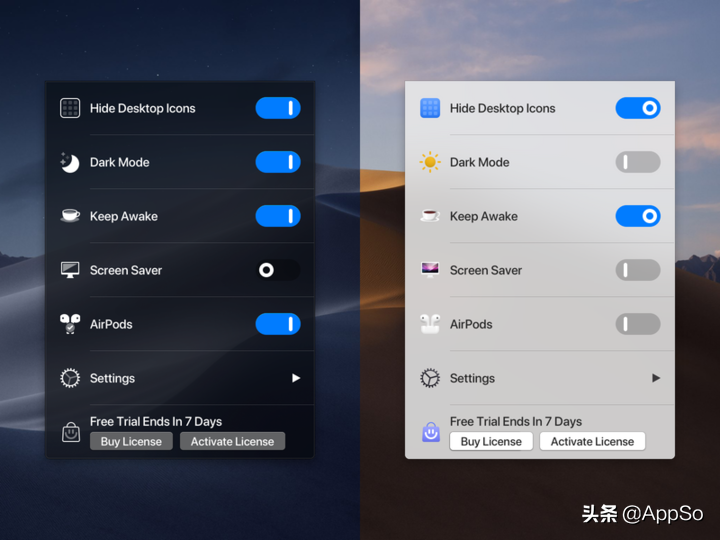Click Activate License in dark panel
This screenshot has height=540, width=720.
pyautogui.click(x=232, y=441)
